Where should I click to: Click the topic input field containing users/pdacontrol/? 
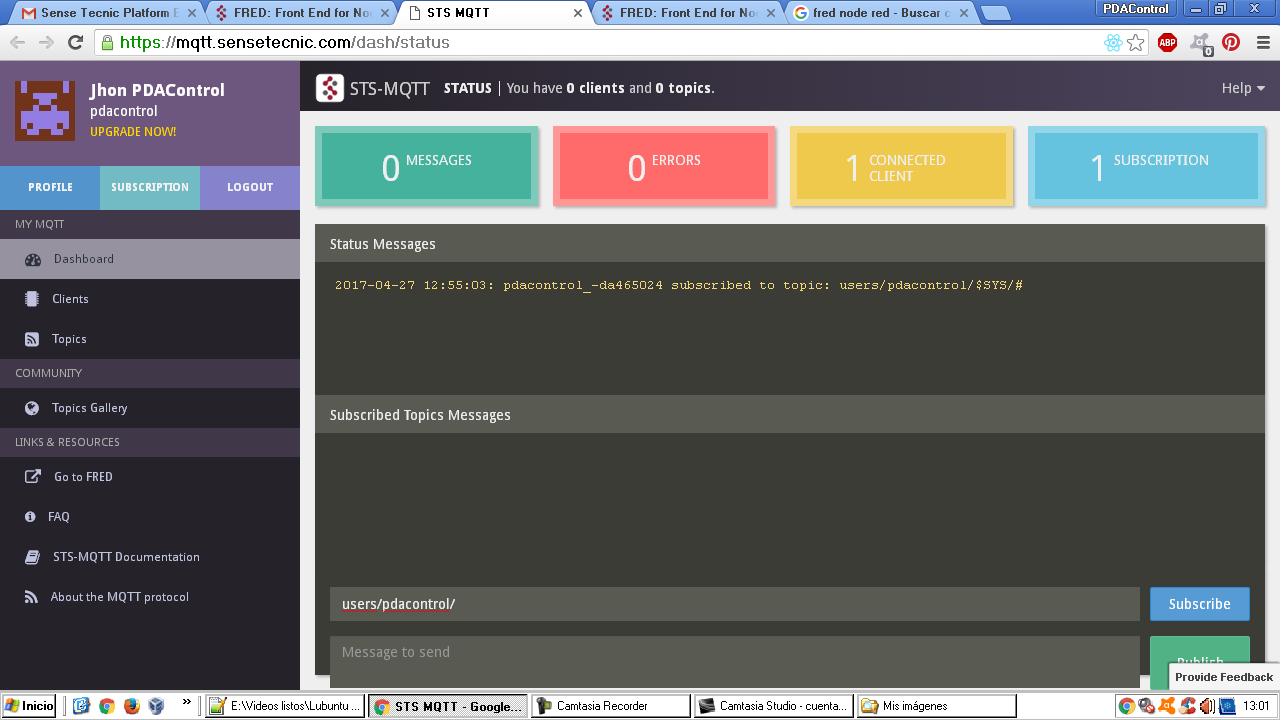(x=735, y=604)
